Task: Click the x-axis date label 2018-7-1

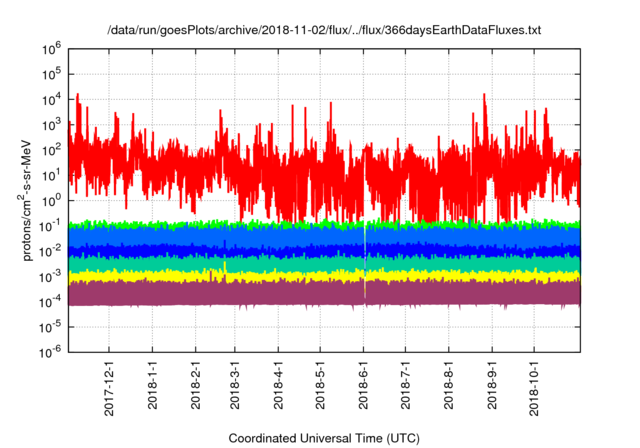Action: (x=405, y=384)
